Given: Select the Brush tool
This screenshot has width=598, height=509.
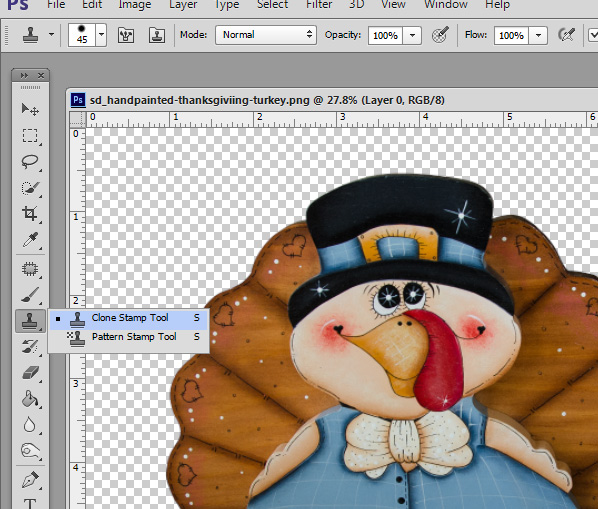Looking at the screenshot, I should coord(30,295).
